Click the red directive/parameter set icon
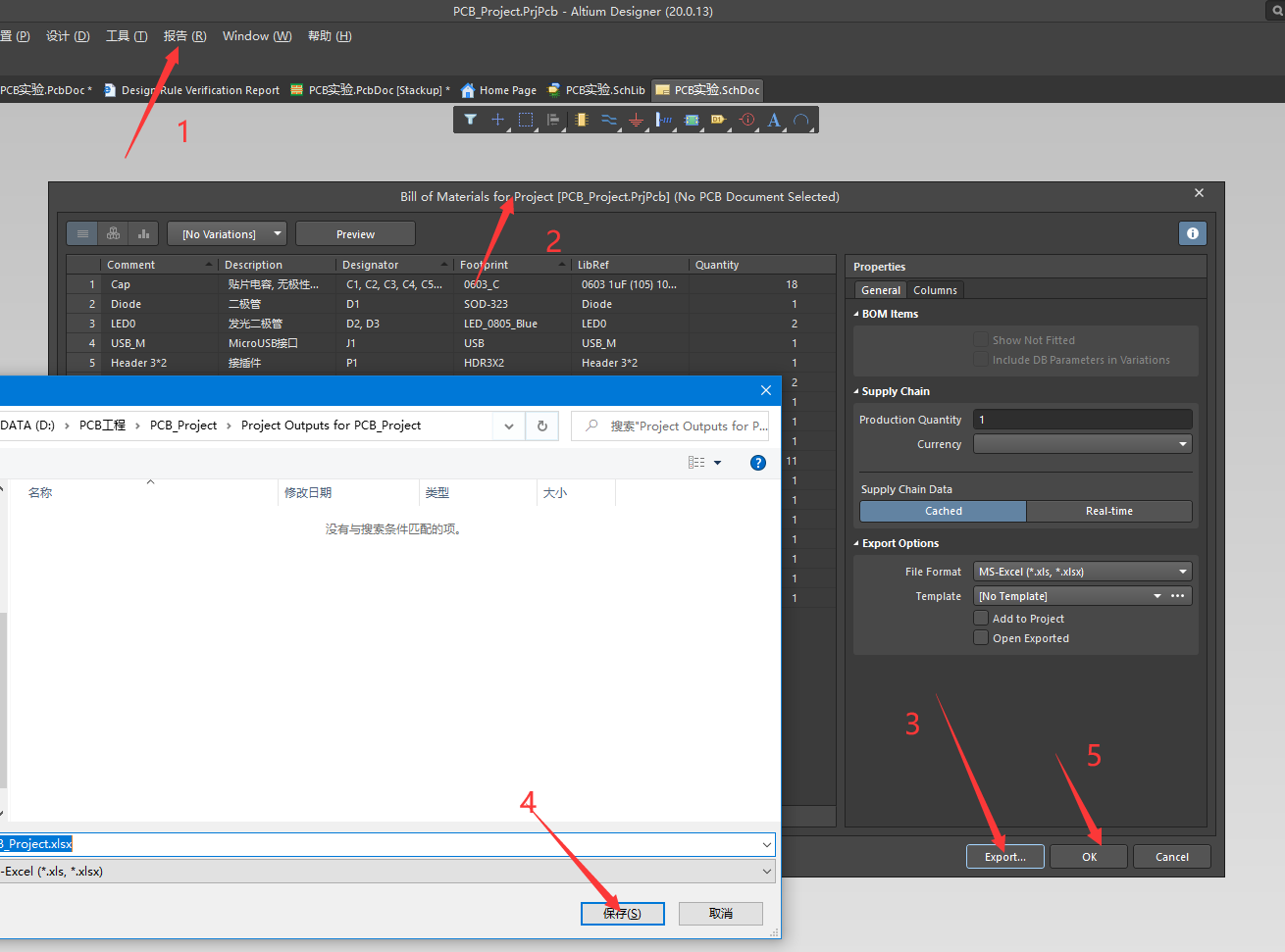 [746, 120]
